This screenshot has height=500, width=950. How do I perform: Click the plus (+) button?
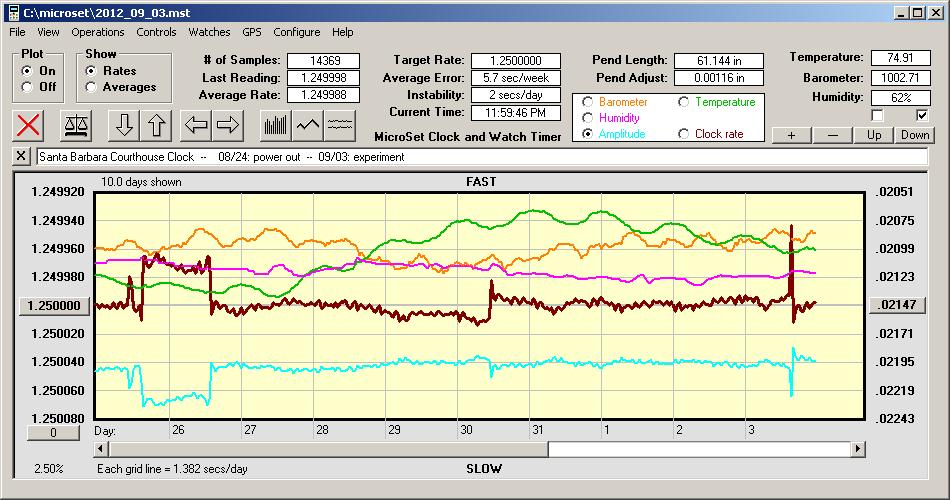791,135
